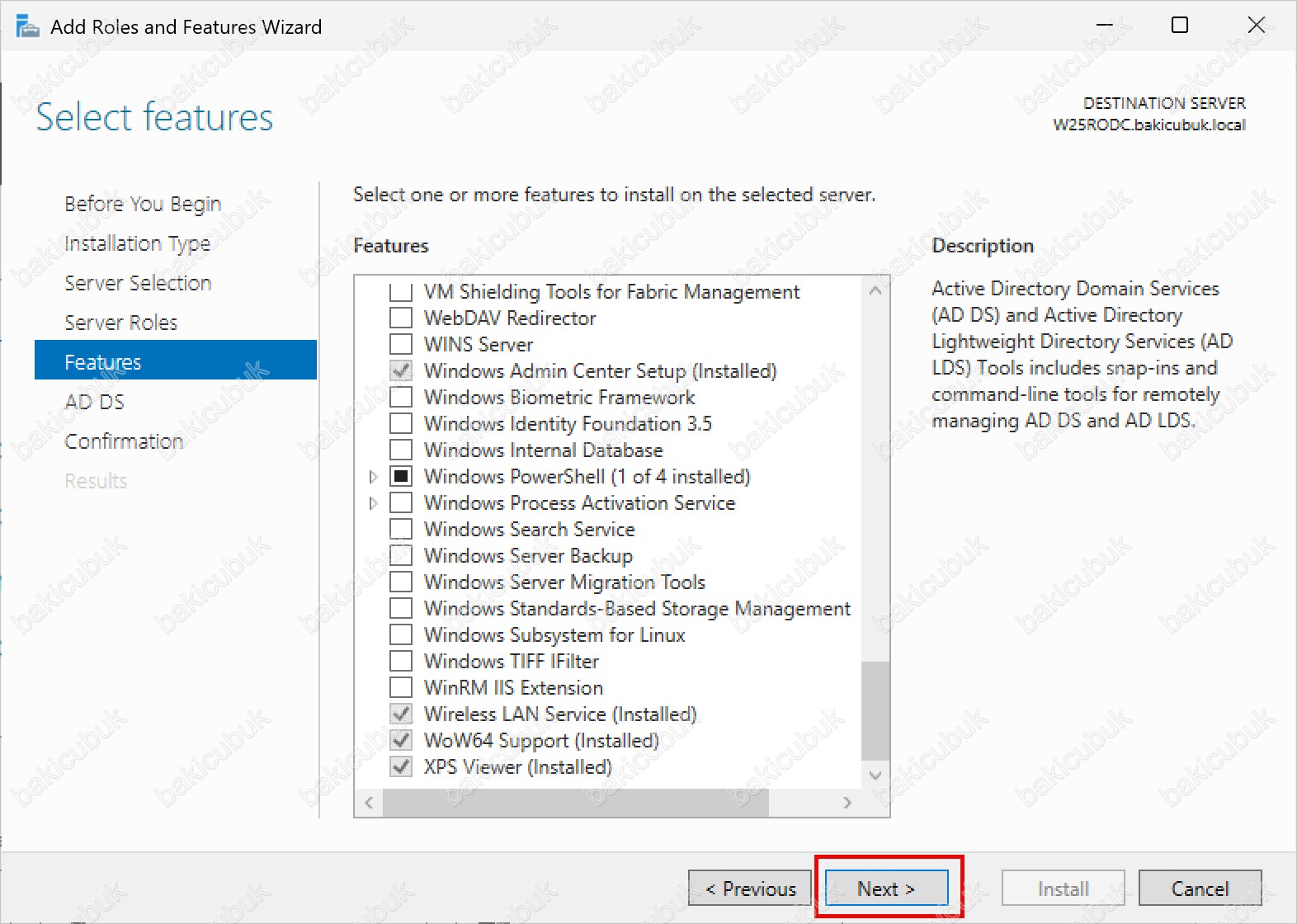Click the vertical scrollbar thumb in features list
This screenshot has width=1297, height=924.
(875, 710)
